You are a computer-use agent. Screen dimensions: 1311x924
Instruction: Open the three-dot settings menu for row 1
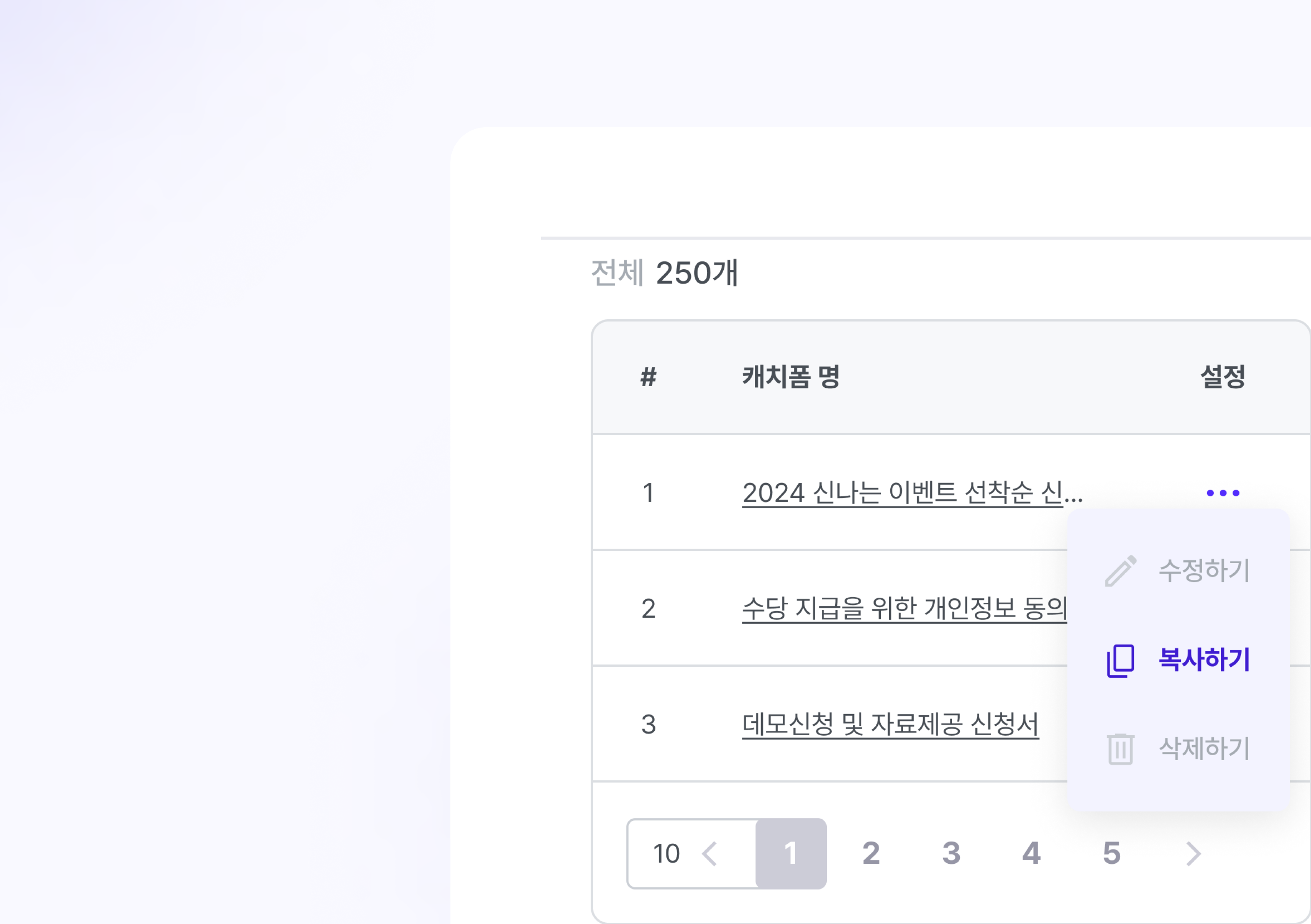[x=1223, y=493]
